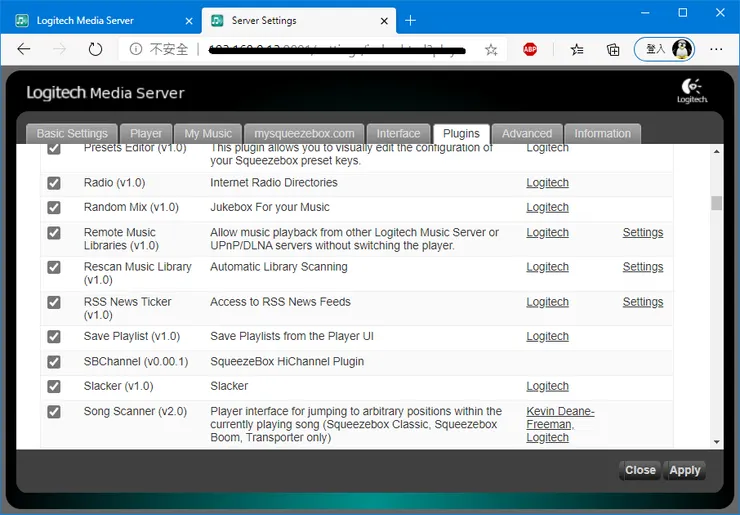Click the Song Scanner (v2.0) plugin name
This screenshot has height=515, width=740.
135,411
